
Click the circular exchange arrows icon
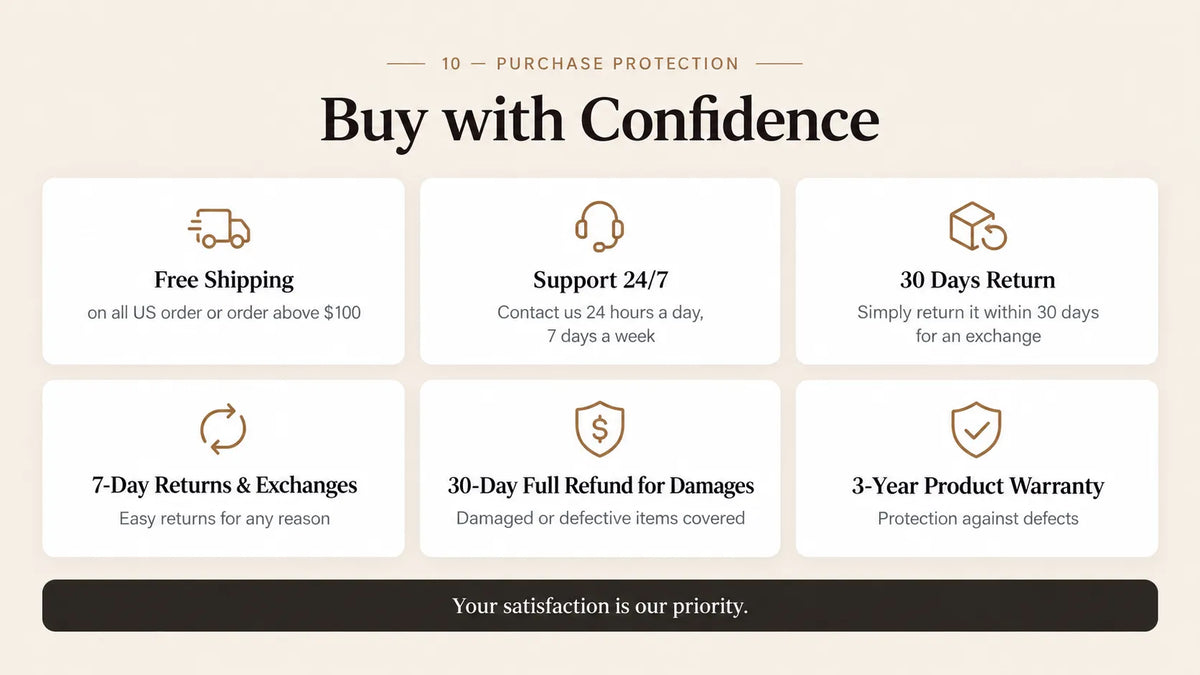[223, 429]
